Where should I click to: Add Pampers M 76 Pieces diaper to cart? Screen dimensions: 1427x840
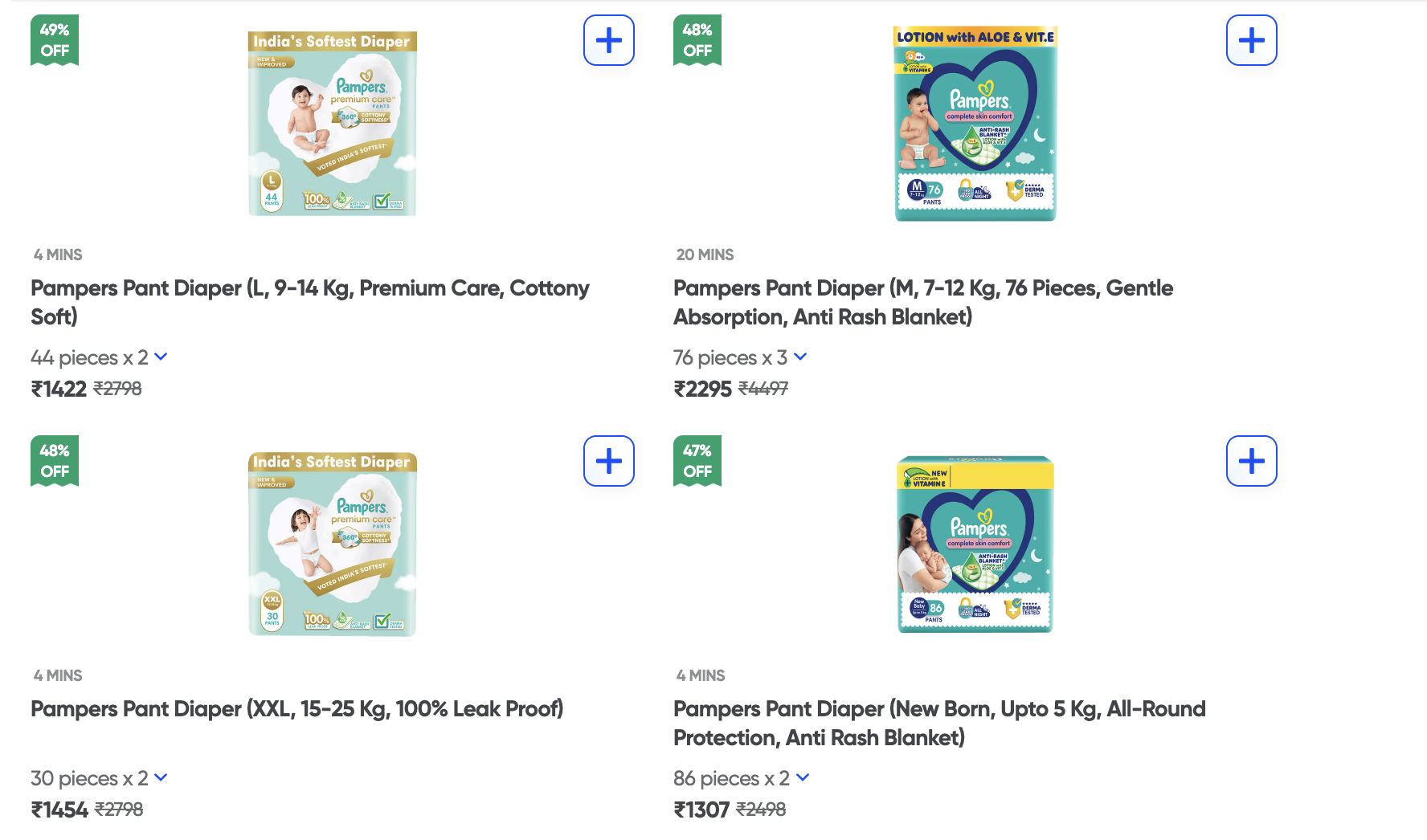[x=1251, y=40]
